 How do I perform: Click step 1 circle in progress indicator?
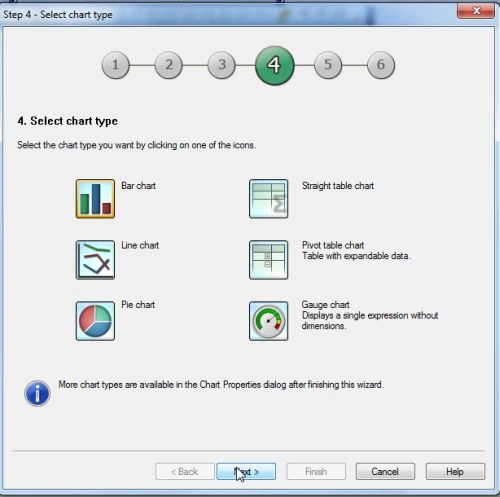point(116,65)
